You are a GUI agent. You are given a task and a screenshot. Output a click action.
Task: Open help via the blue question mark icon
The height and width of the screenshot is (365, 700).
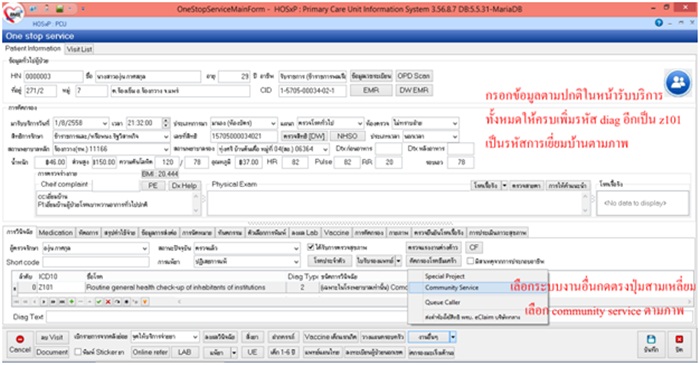[x=658, y=23]
